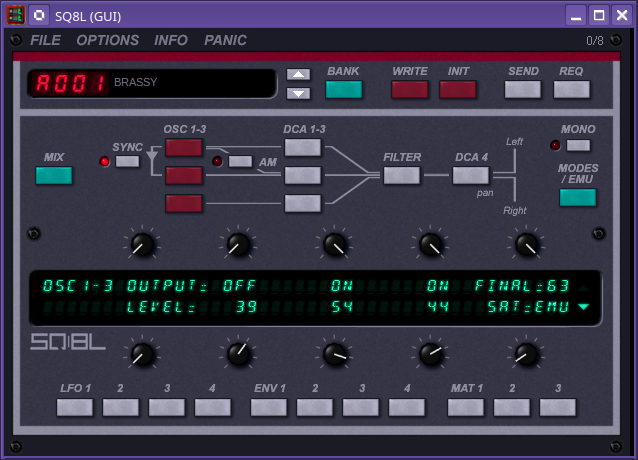Open the ENV 4 page

(407, 408)
